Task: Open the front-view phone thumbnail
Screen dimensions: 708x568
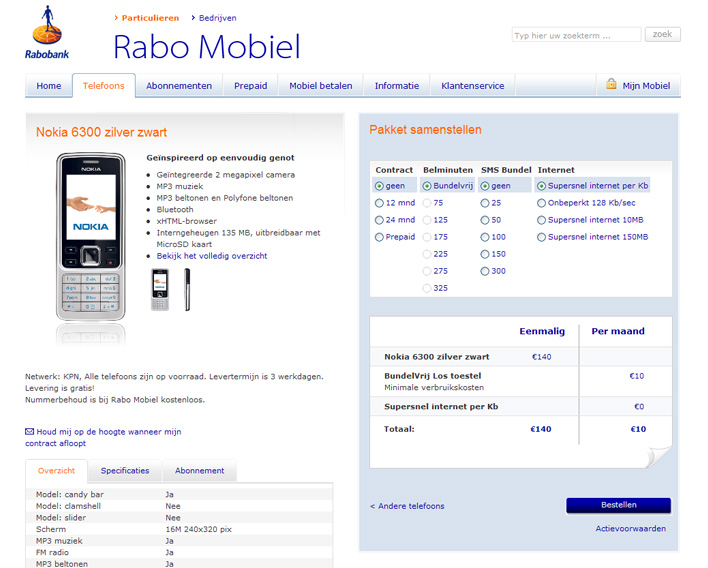Action: click(x=160, y=290)
